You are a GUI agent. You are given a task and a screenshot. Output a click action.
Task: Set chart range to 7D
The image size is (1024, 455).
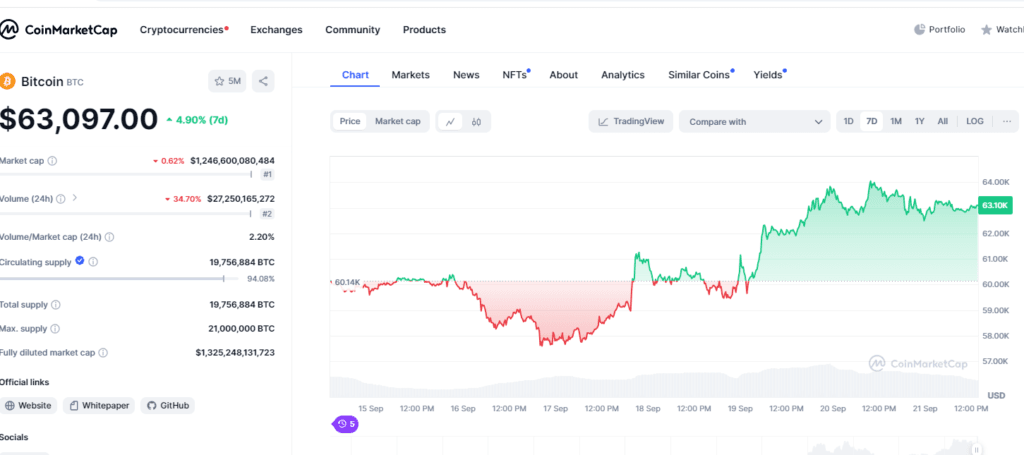(x=871, y=121)
